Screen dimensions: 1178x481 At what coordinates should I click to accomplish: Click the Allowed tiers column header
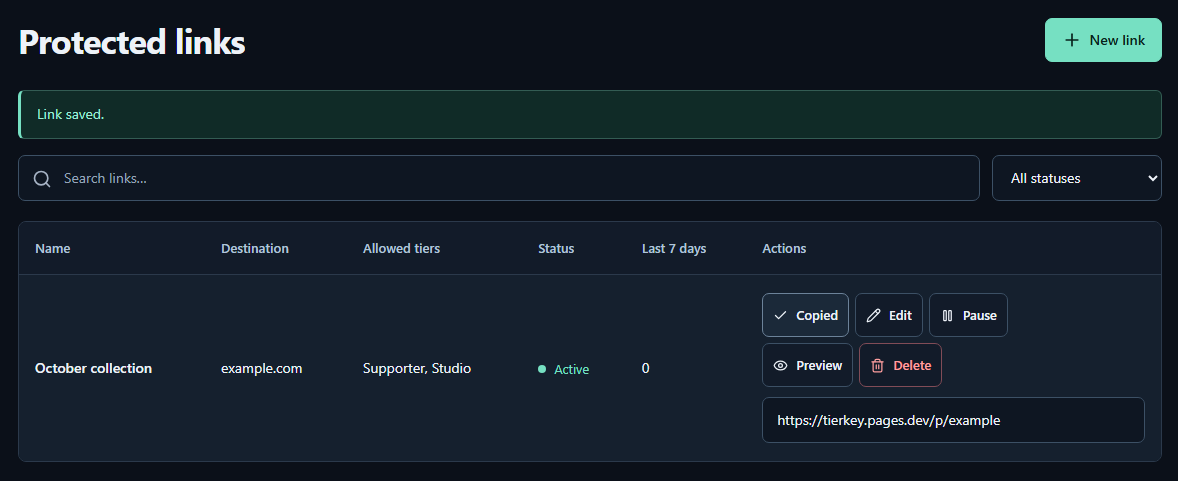[401, 248]
